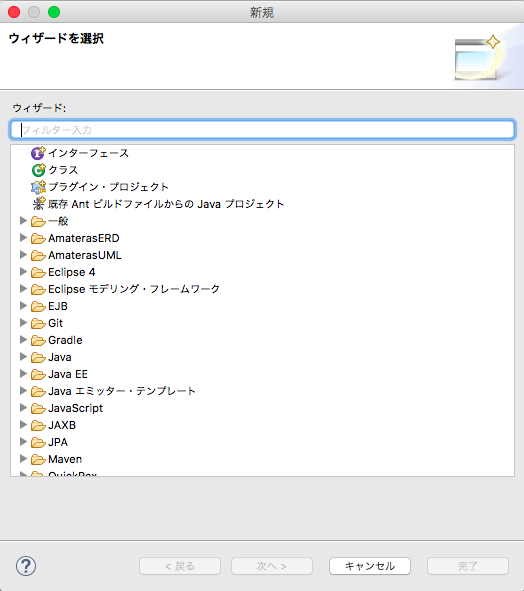Expand the Gradle category arrow
The image size is (524, 591).
pos(23,340)
